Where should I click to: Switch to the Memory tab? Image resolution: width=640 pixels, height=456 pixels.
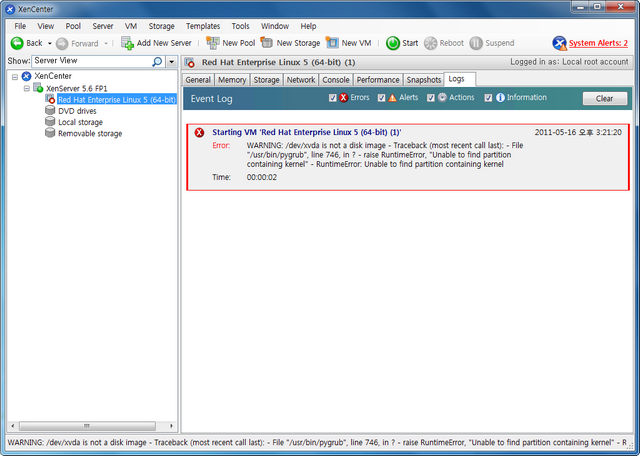232,80
